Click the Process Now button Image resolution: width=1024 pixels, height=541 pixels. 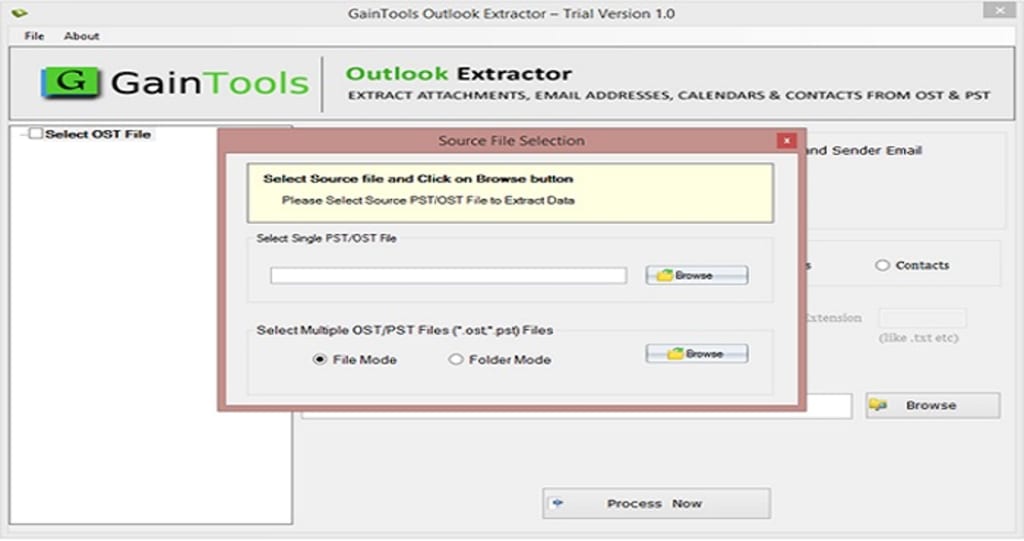[656, 504]
